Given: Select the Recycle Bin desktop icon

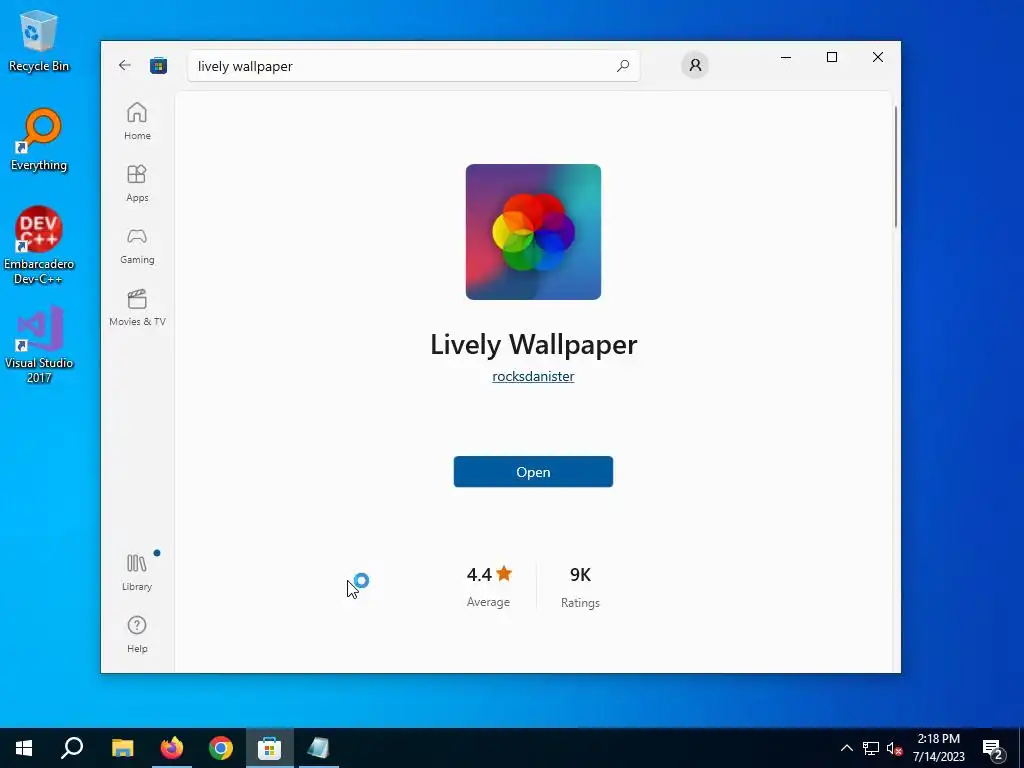Looking at the screenshot, I should [x=39, y=41].
